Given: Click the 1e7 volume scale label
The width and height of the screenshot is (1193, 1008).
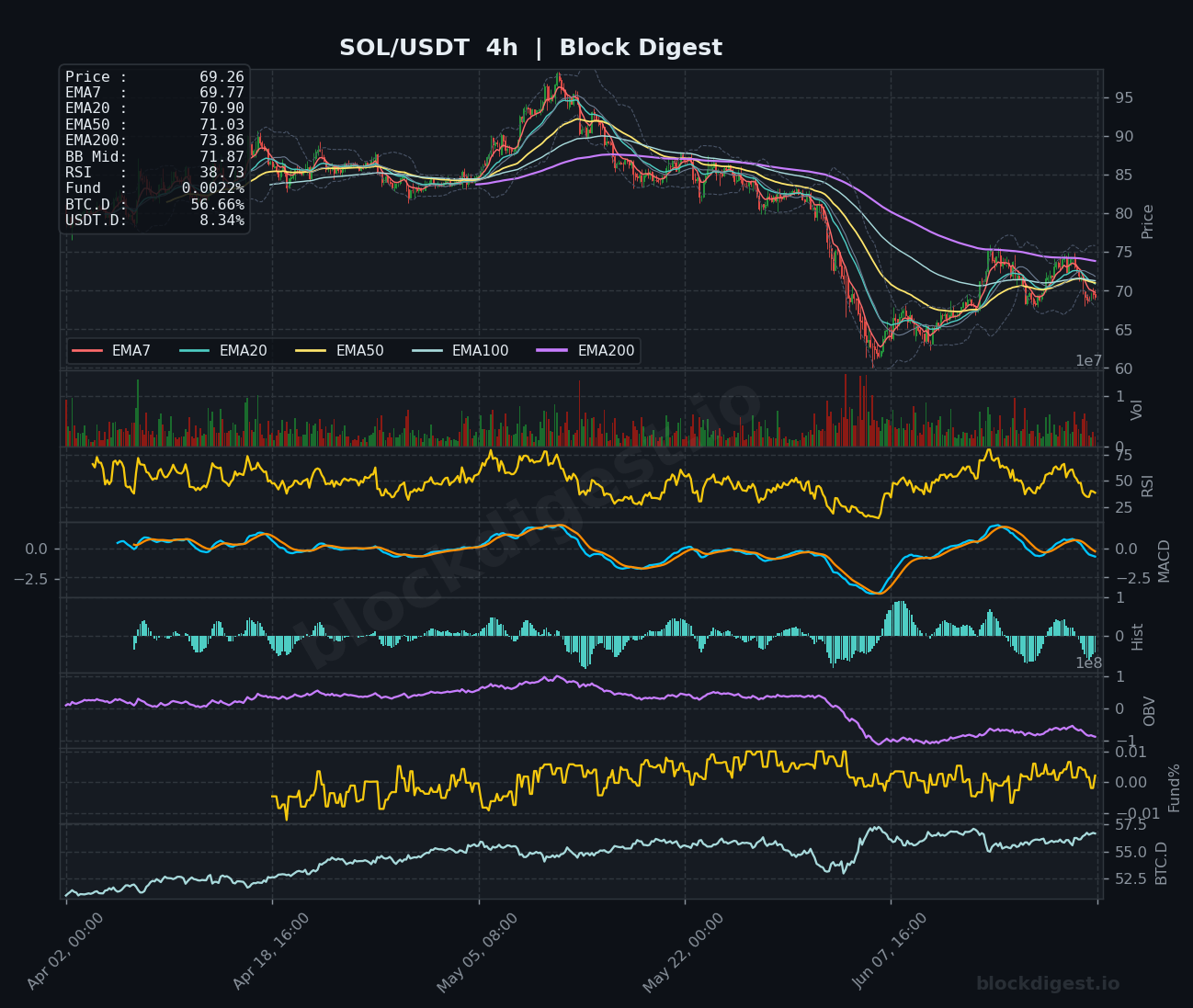Looking at the screenshot, I should pyautogui.click(x=1088, y=361).
